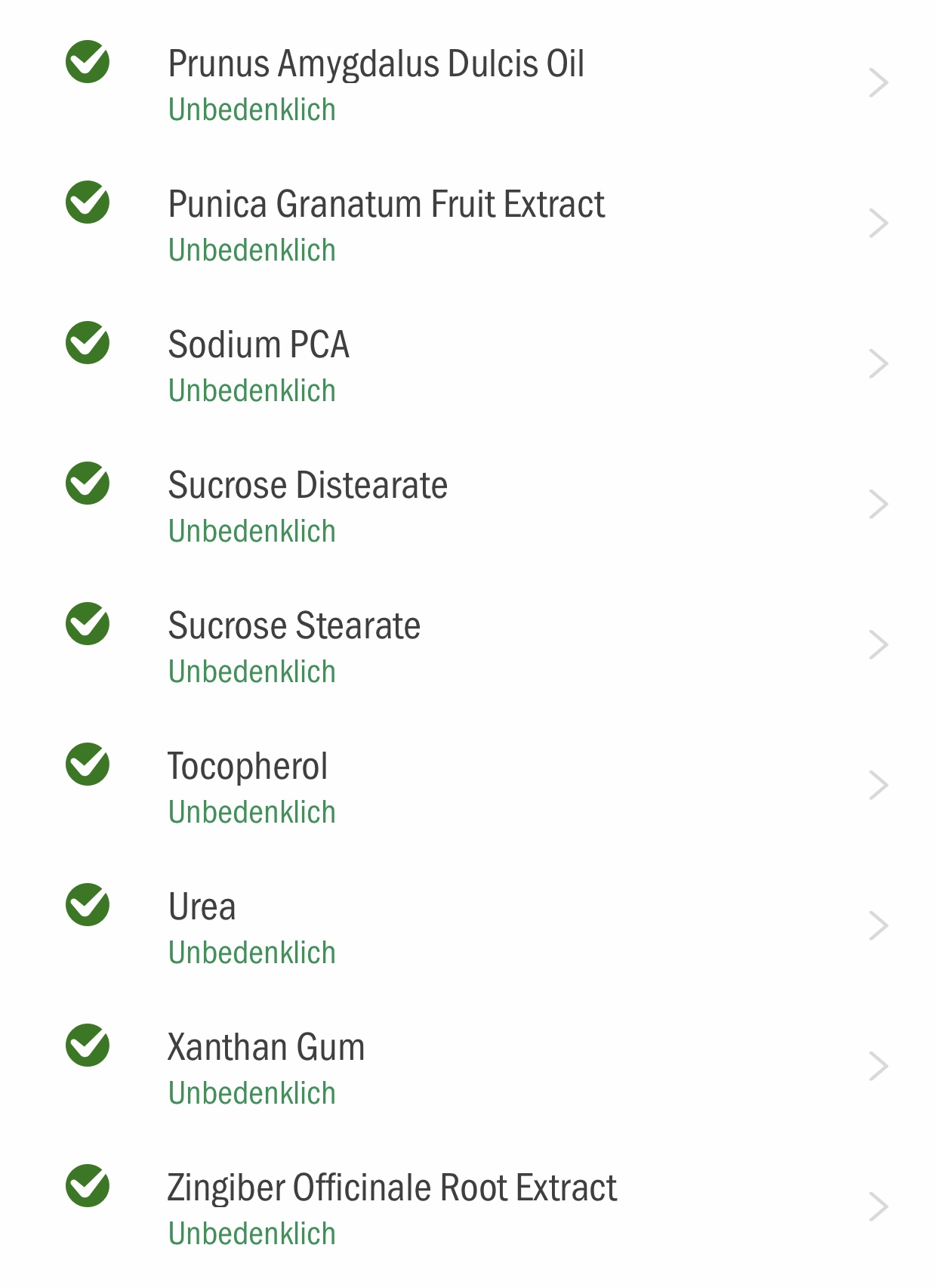Open chevron arrow for Sodium PCA row
The width and height of the screenshot is (937, 1288).
pos(878,364)
